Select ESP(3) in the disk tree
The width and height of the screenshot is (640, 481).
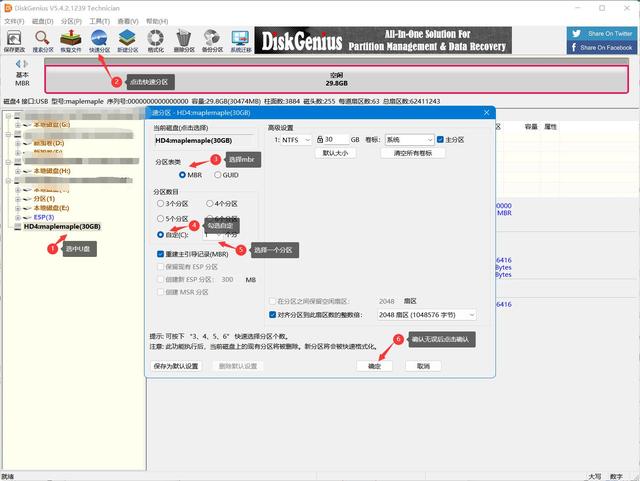click(x=44, y=218)
